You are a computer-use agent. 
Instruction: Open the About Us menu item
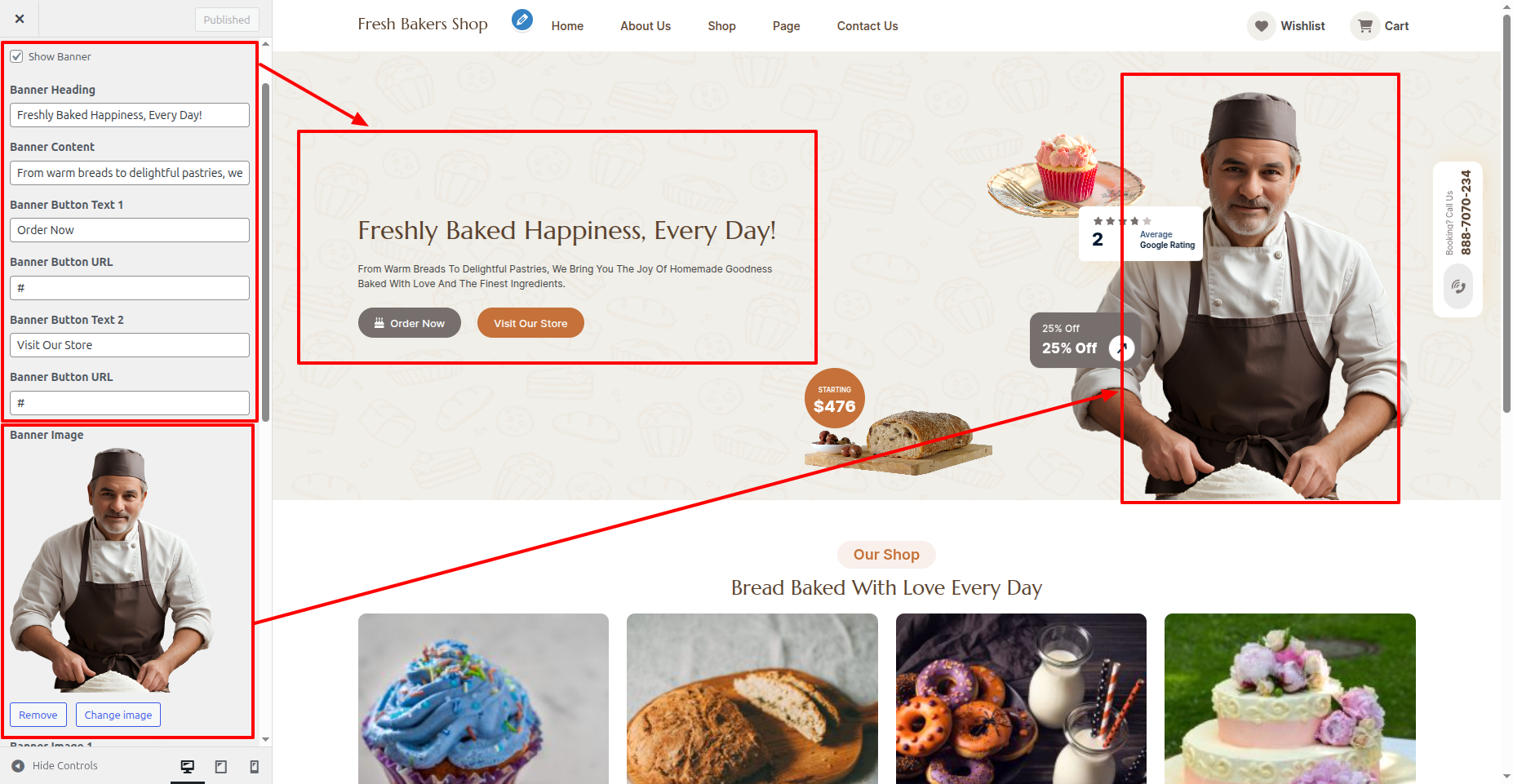click(x=646, y=26)
